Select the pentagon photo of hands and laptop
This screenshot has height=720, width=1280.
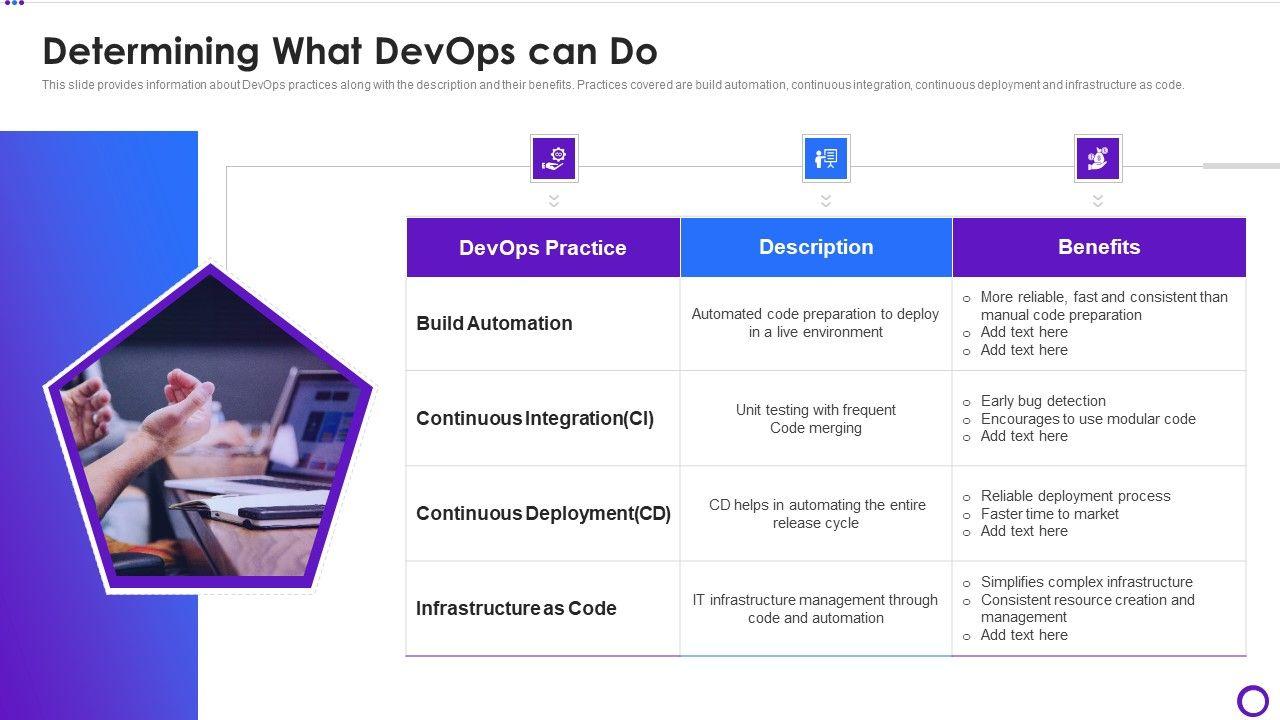208,428
